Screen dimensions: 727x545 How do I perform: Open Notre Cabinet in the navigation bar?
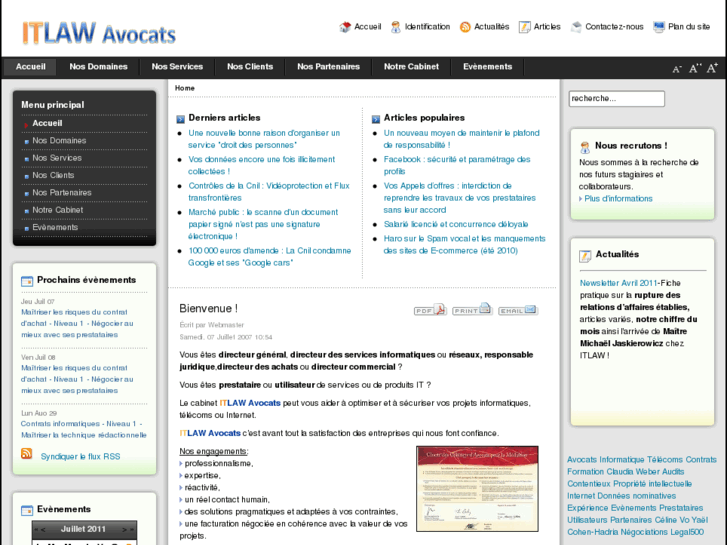(x=411, y=67)
